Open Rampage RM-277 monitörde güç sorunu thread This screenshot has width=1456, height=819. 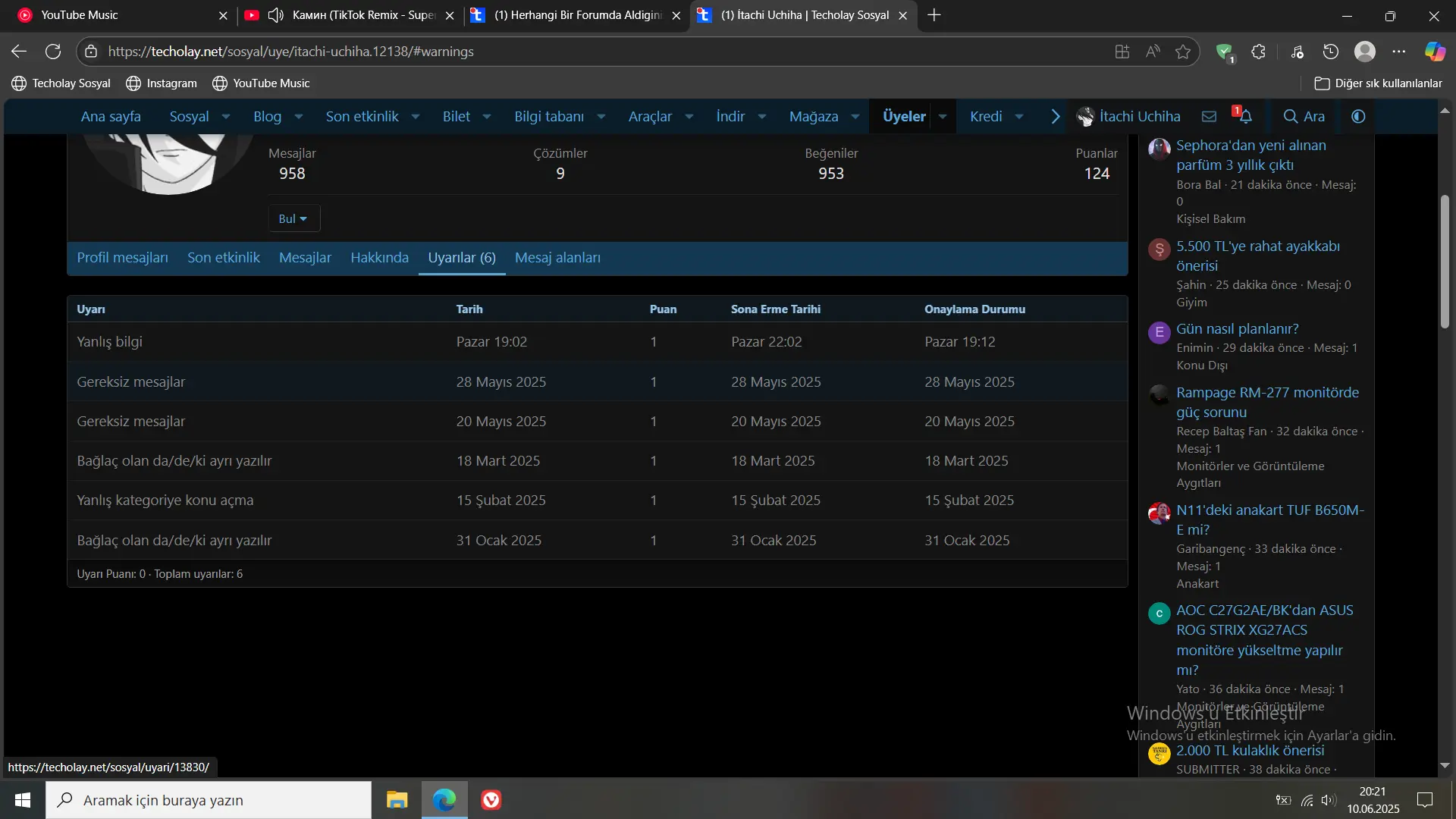pyautogui.click(x=1267, y=402)
